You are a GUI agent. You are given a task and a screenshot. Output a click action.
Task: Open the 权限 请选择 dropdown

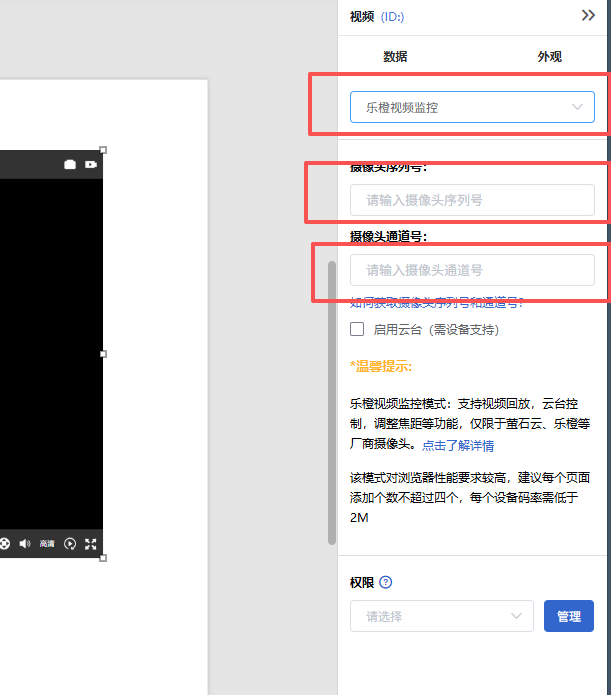[x=442, y=616]
